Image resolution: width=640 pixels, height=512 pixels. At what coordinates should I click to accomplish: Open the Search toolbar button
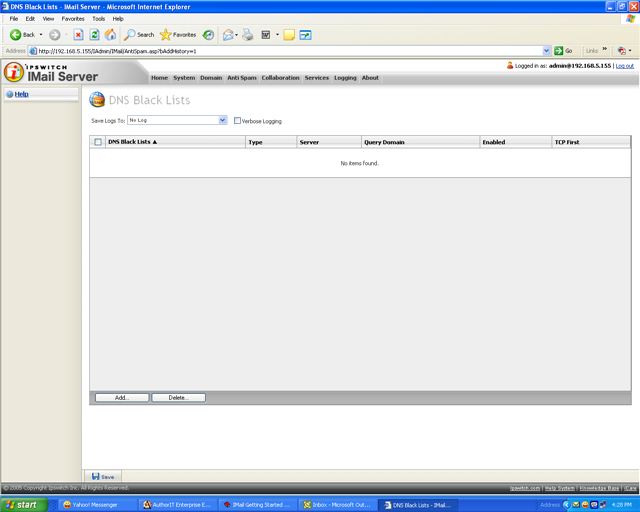tap(139, 35)
